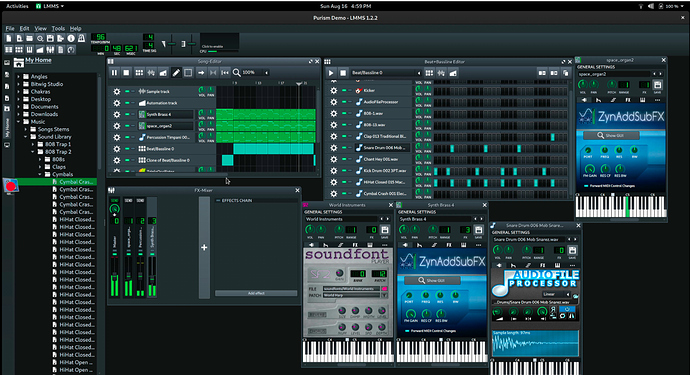Open the Tools menu

pyautogui.click(x=58, y=28)
